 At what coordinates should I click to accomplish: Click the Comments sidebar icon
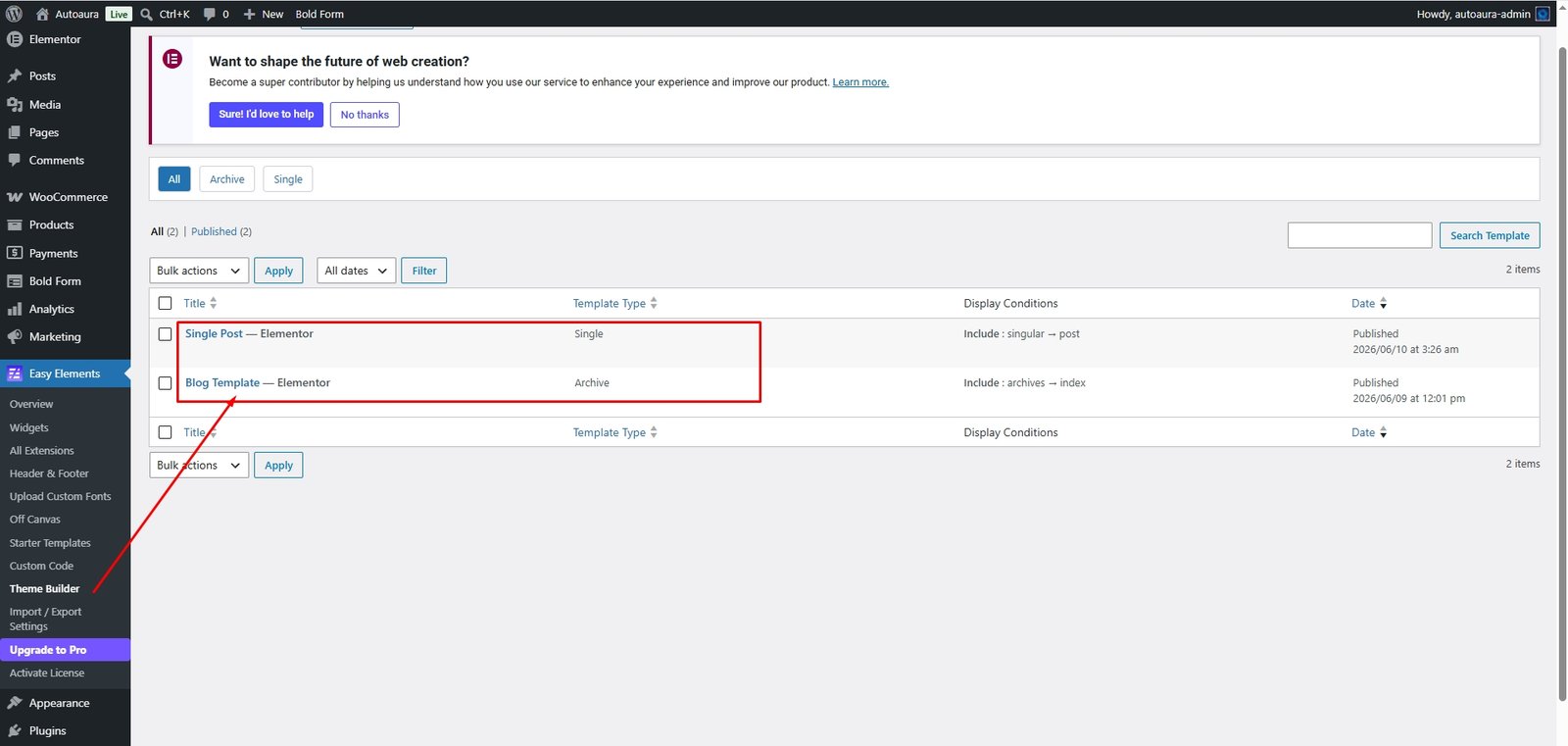[14, 160]
